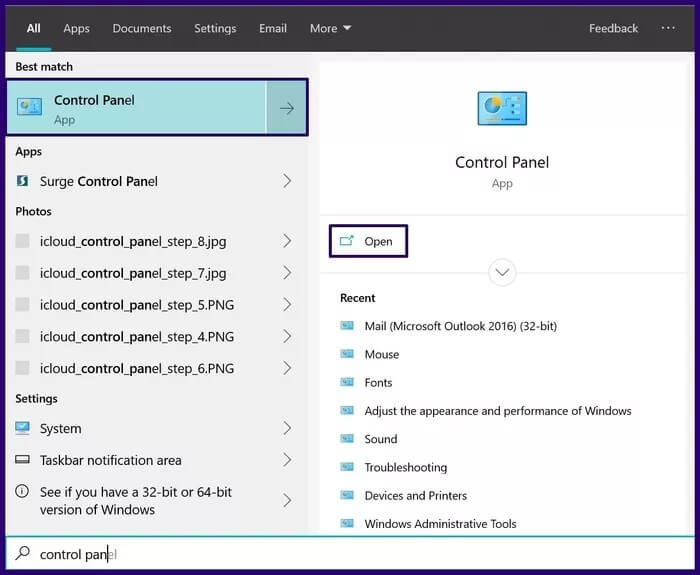Click thumbnail icon of icloud_control_panel_step_8.jpg
Viewport: 700px width, 575px height.
click(22, 241)
